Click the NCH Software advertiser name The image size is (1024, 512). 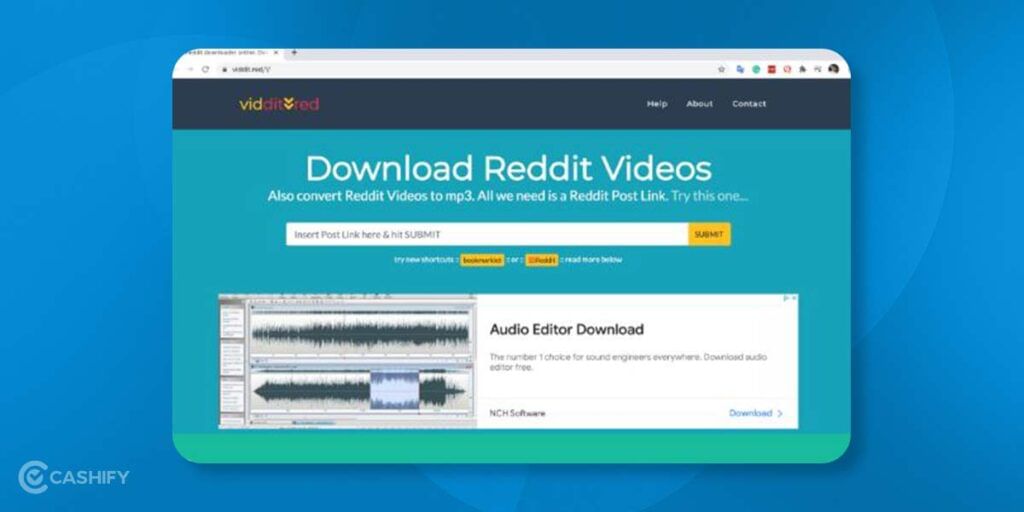(517, 413)
